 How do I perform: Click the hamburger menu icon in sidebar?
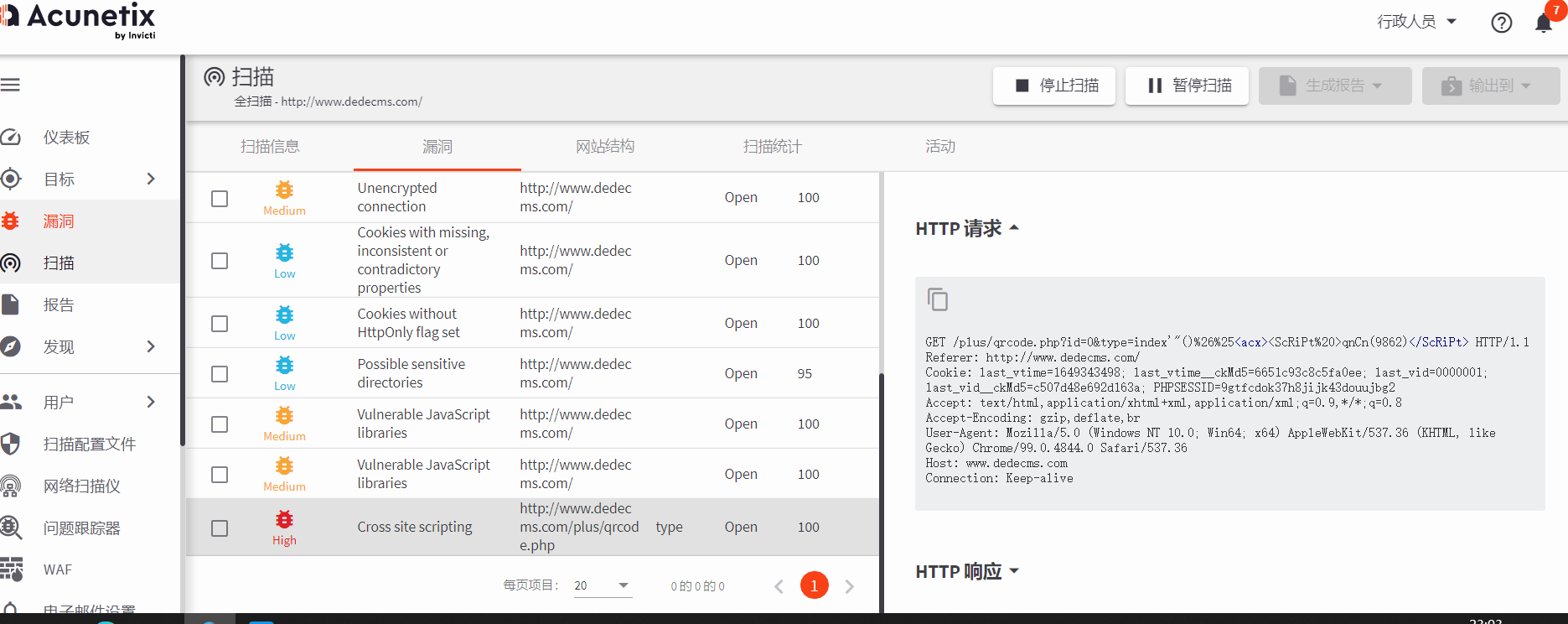[x=10, y=85]
